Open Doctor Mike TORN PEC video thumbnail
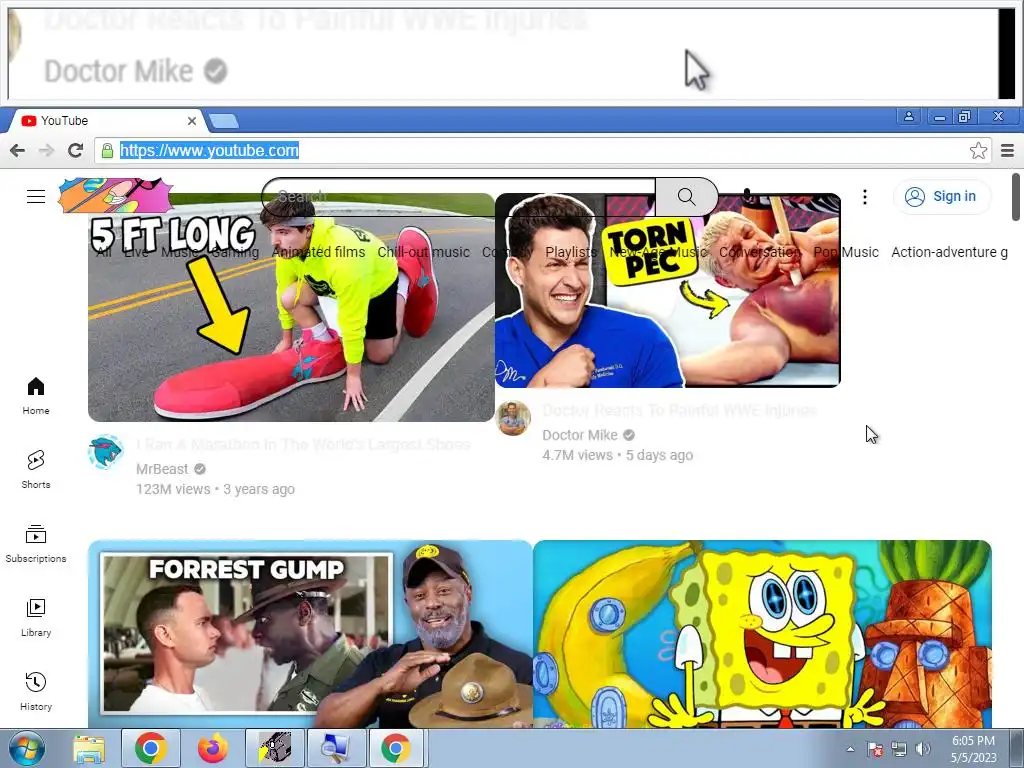The image size is (1024, 768). click(667, 290)
